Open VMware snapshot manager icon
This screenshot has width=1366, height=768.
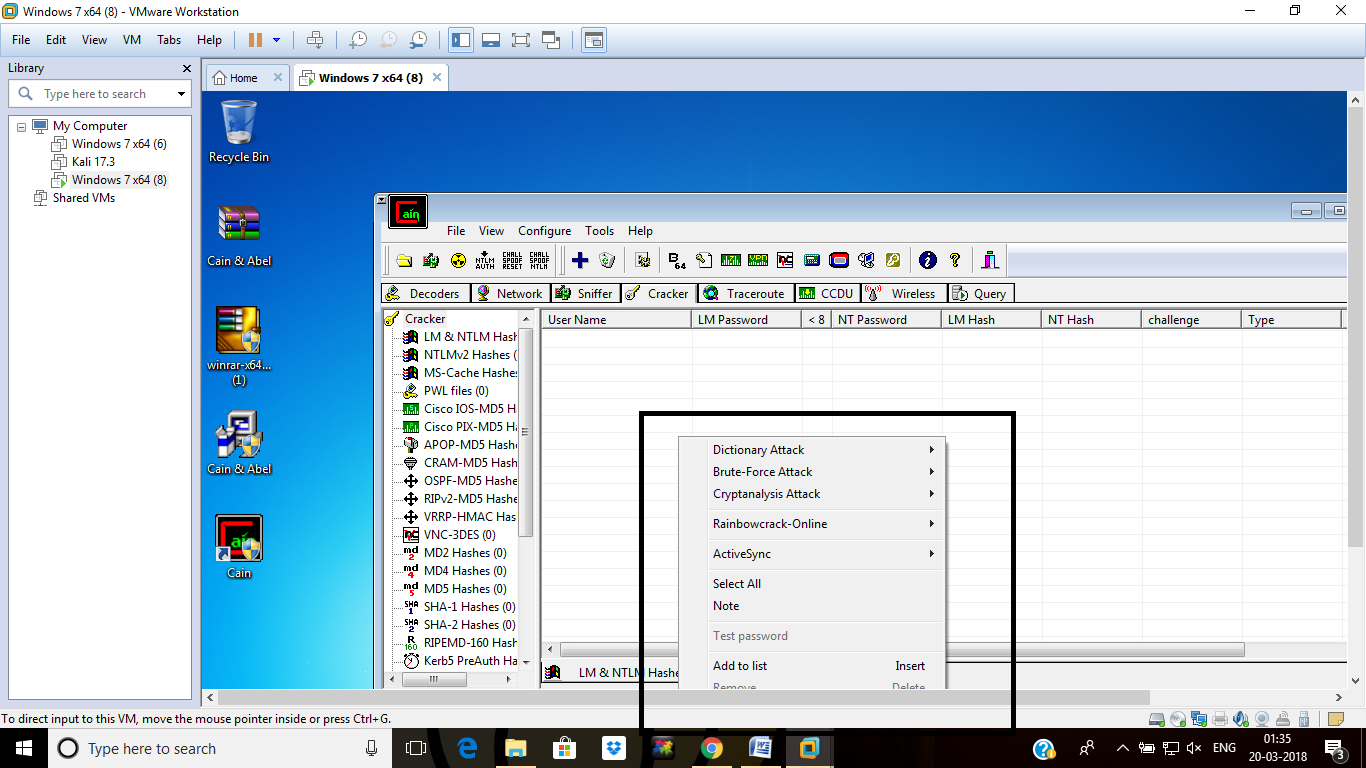coord(420,40)
